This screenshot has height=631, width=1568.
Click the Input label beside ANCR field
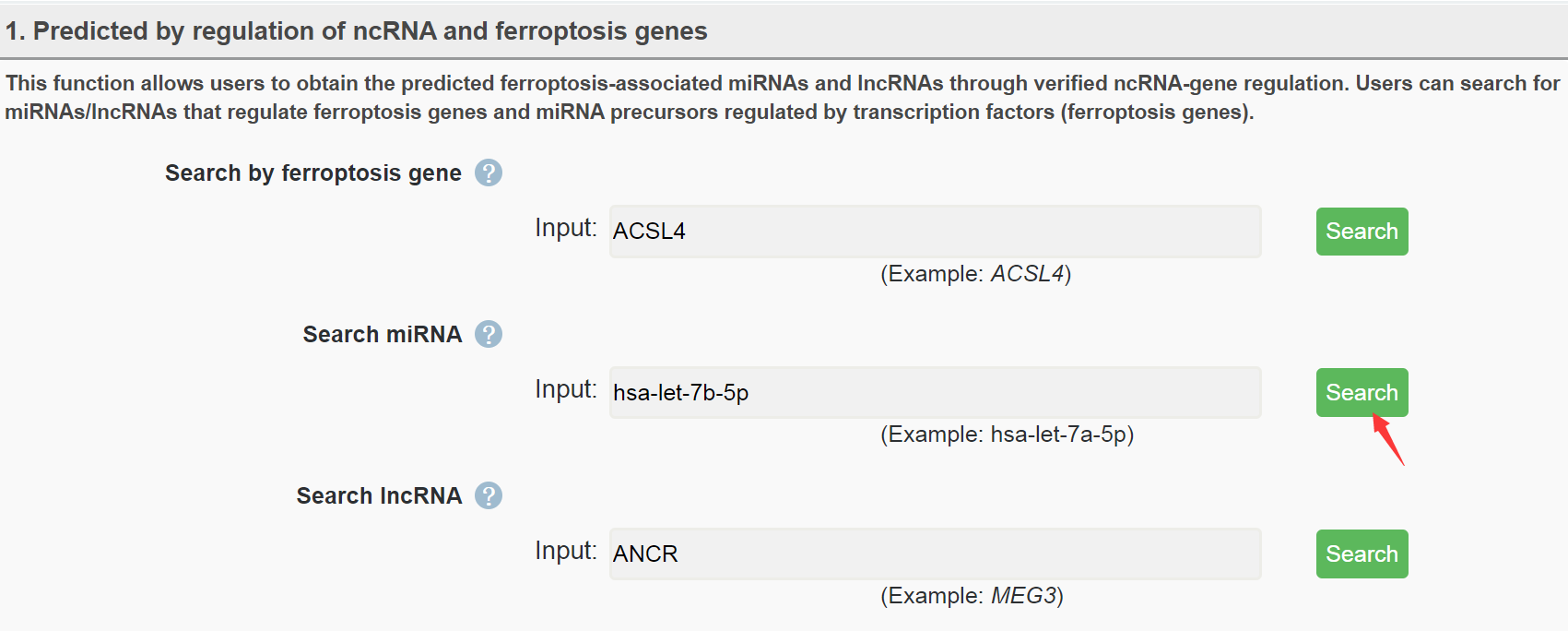point(566,551)
